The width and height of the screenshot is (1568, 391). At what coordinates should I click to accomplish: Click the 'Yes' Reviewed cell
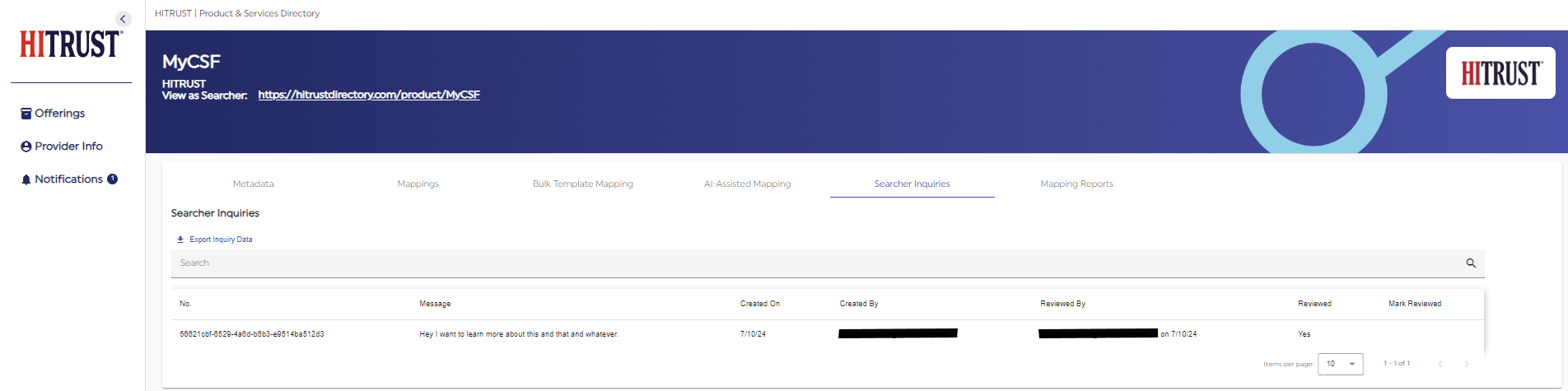tap(1304, 334)
